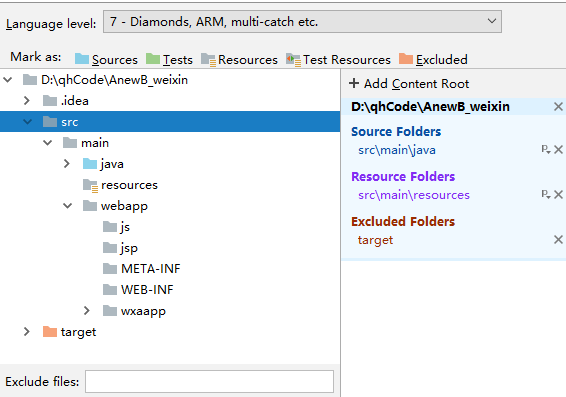
Task: Mark selected folder as Test Resources
Action: coord(338,60)
